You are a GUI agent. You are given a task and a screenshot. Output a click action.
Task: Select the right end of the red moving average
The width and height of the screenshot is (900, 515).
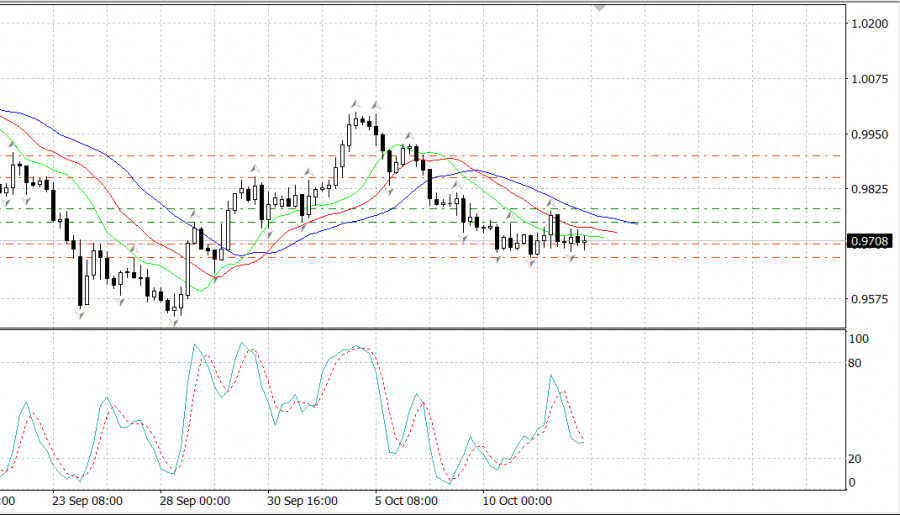coord(616,234)
